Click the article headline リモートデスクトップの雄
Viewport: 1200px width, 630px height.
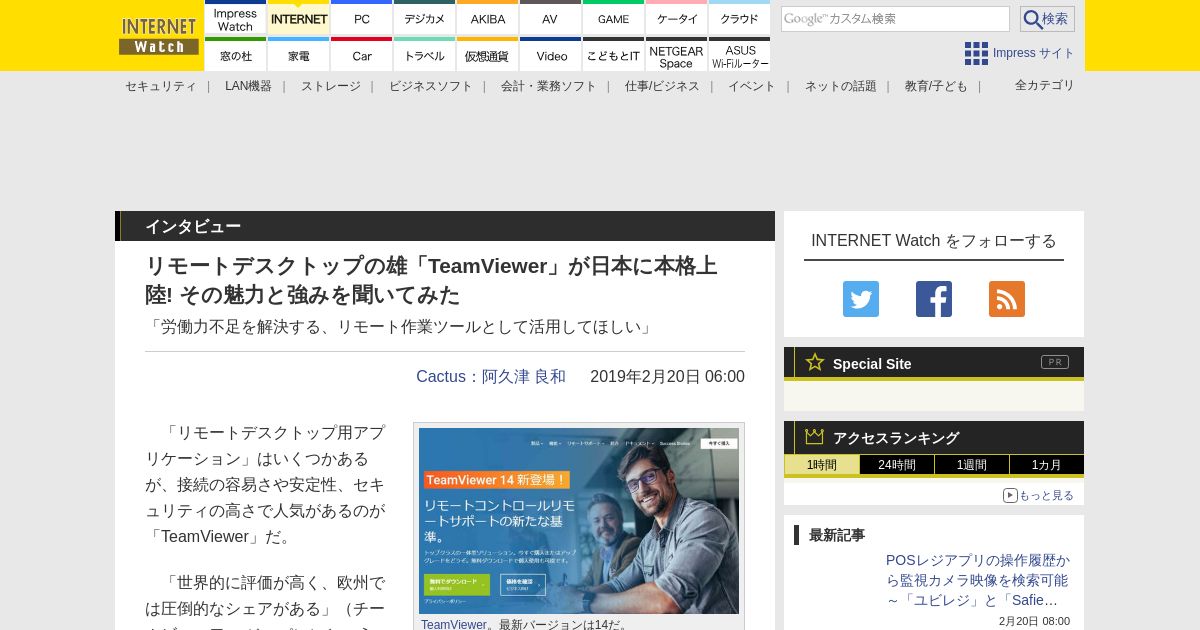(431, 280)
